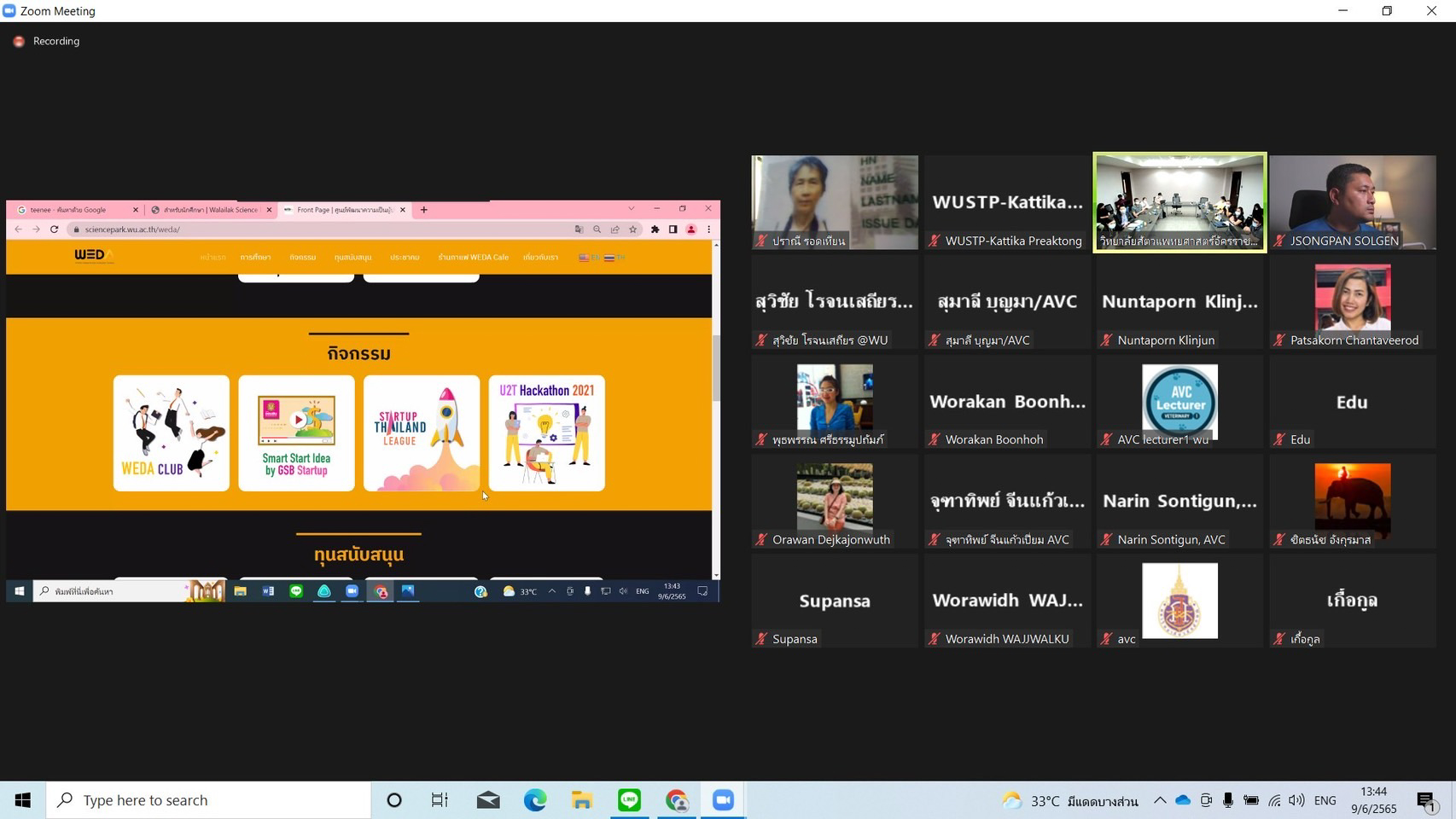Select the AVC lecturer1 wu participant tile

tap(1179, 402)
